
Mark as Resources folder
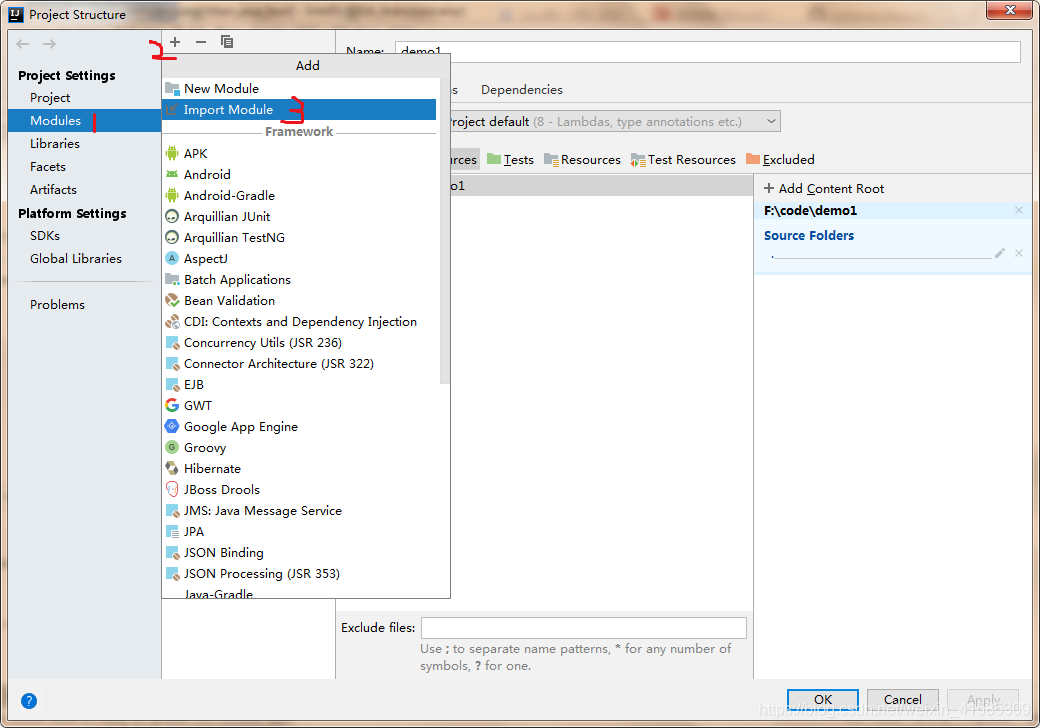pyautogui.click(x=582, y=159)
